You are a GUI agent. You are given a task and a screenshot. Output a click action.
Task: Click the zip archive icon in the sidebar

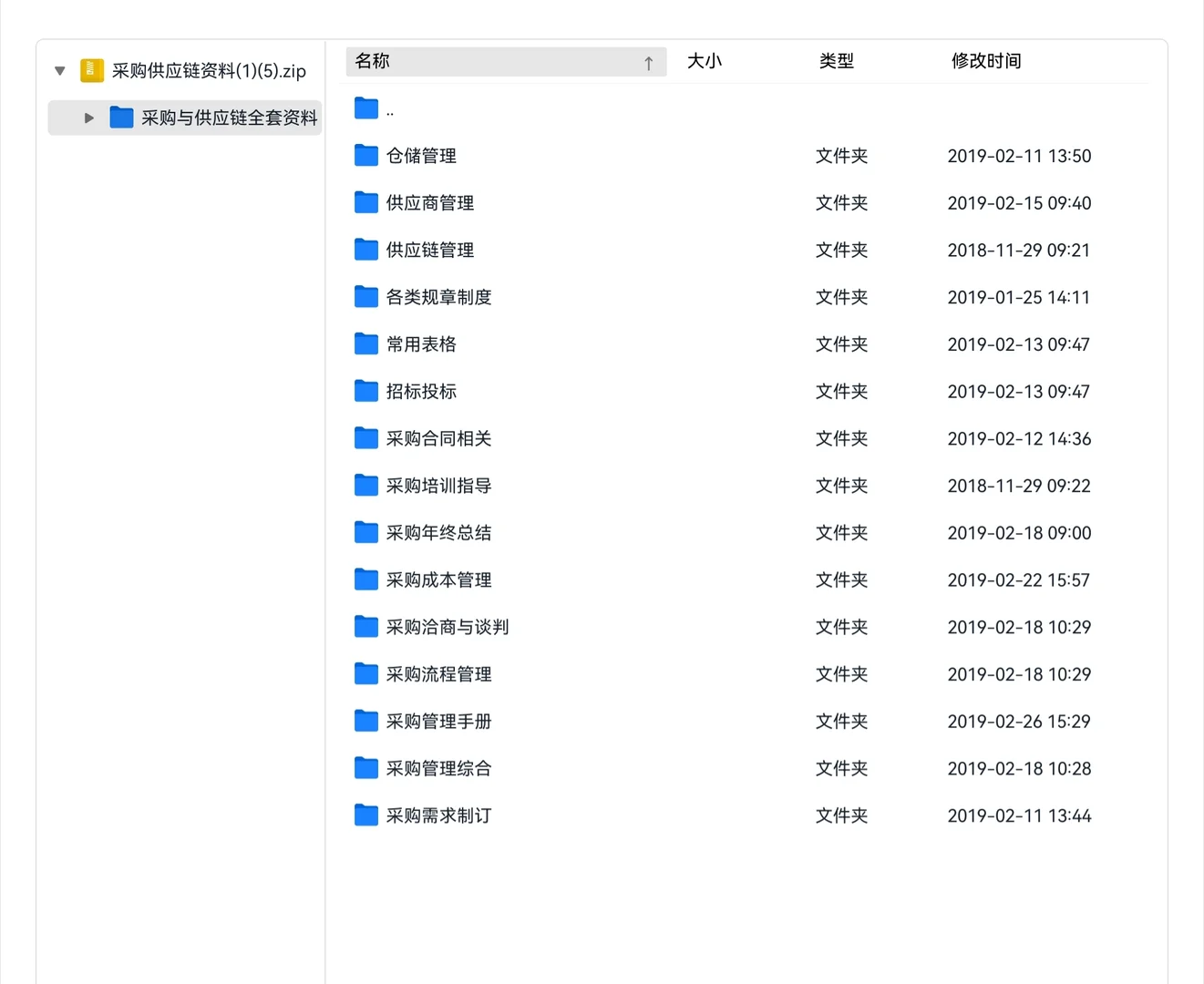(x=91, y=69)
